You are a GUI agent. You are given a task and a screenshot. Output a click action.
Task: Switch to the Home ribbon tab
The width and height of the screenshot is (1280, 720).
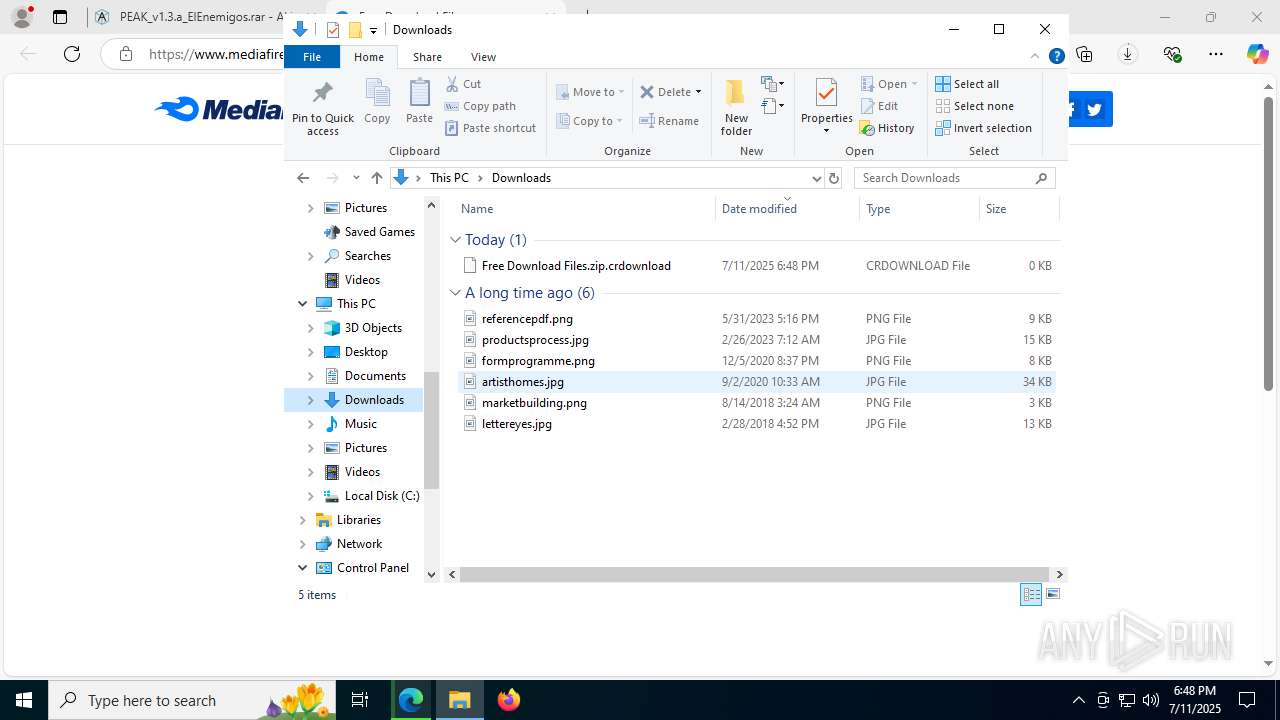point(369,57)
